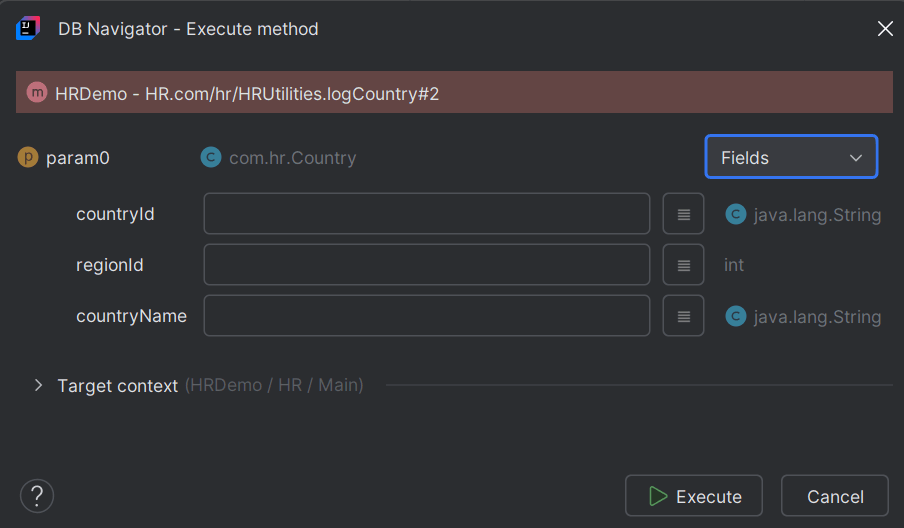This screenshot has height=528, width=904.
Task: Cancel the Execute method dialog
Action: [834, 496]
